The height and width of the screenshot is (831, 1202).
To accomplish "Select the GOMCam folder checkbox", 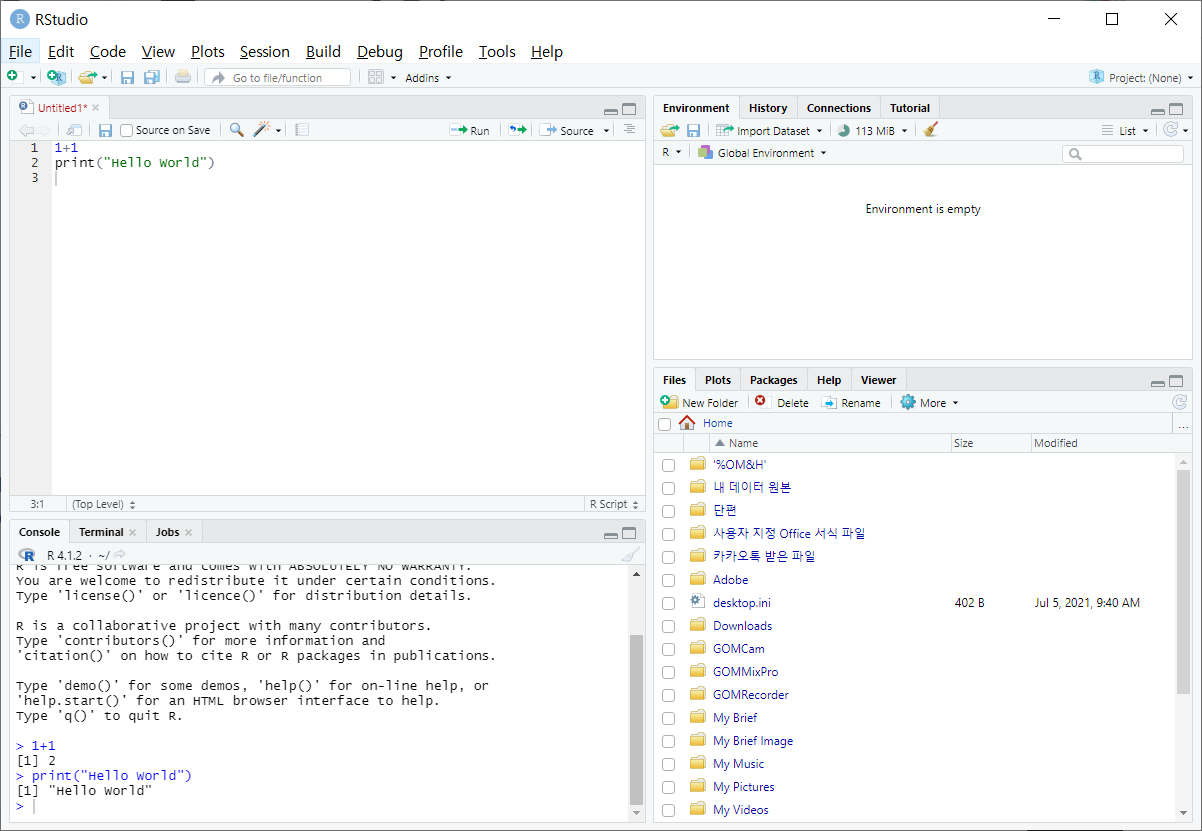I will [668, 649].
